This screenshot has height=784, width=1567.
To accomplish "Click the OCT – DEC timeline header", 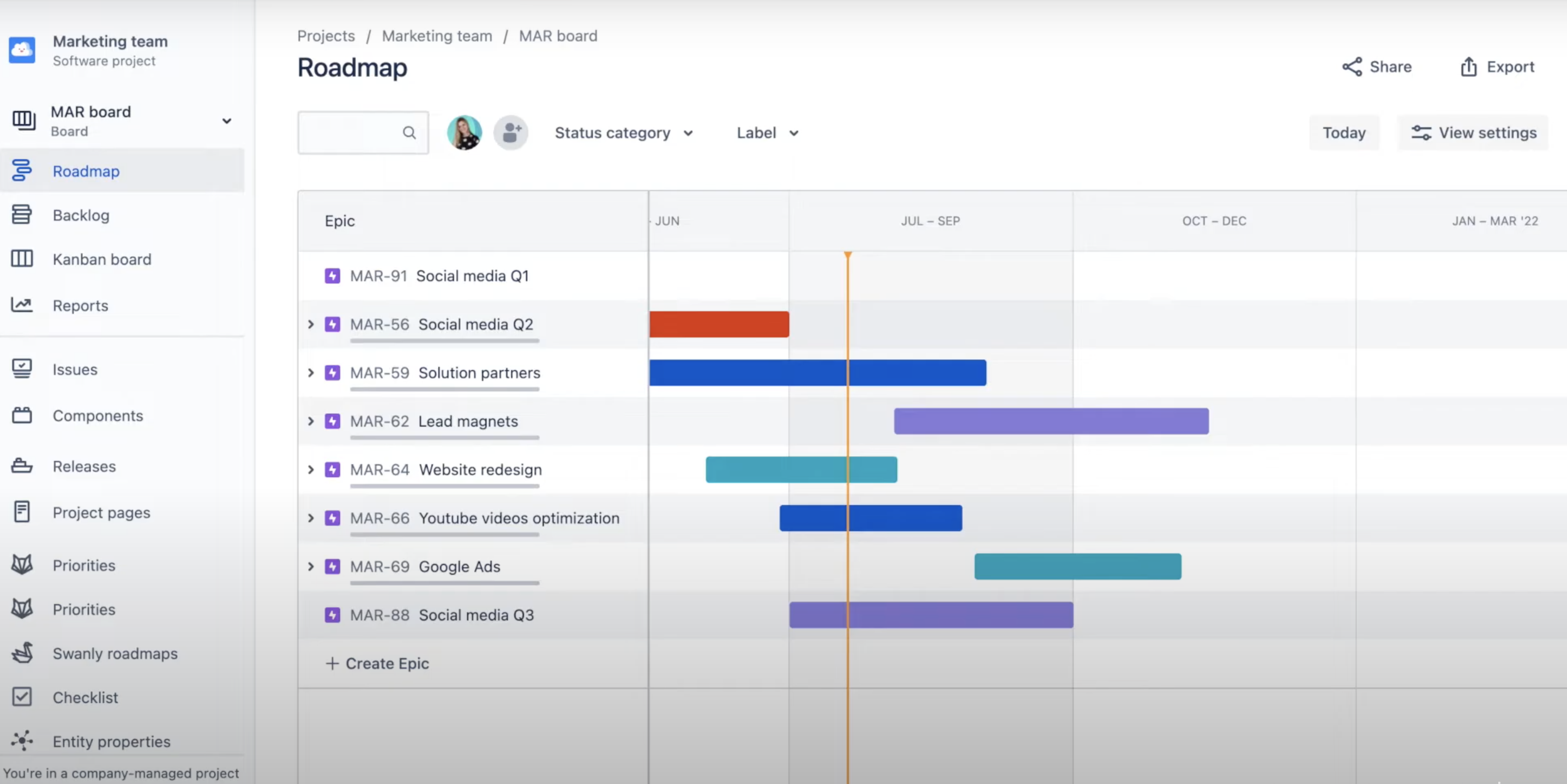I will point(1214,221).
